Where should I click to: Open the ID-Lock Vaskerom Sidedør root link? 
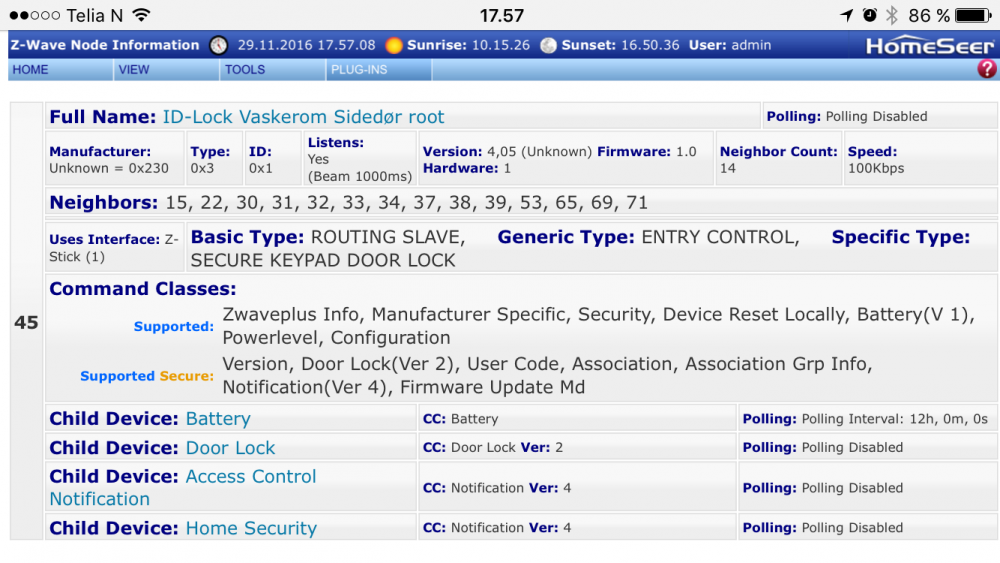[x=303, y=117]
